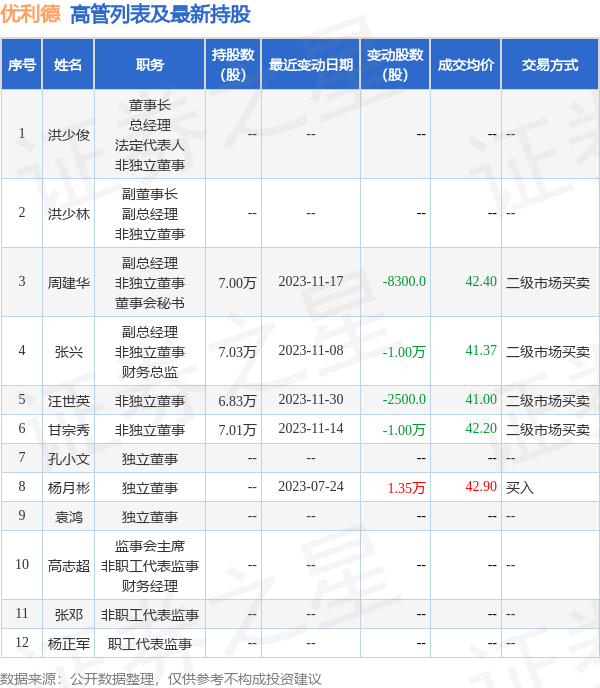Screen dimensions: 600x688
Task: Select the 持股数(股) column header
Action: (233, 64)
